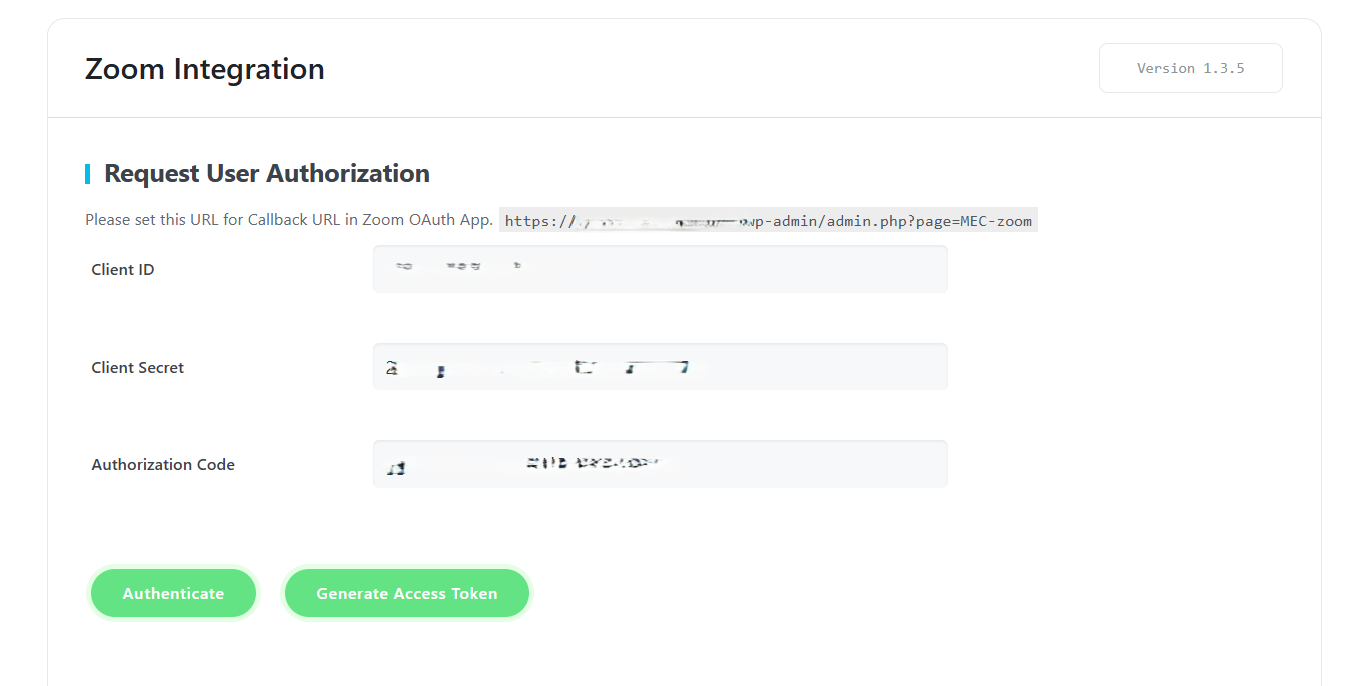The image size is (1365, 686).
Task: Select the Client Secret input field
Action: click(x=660, y=366)
